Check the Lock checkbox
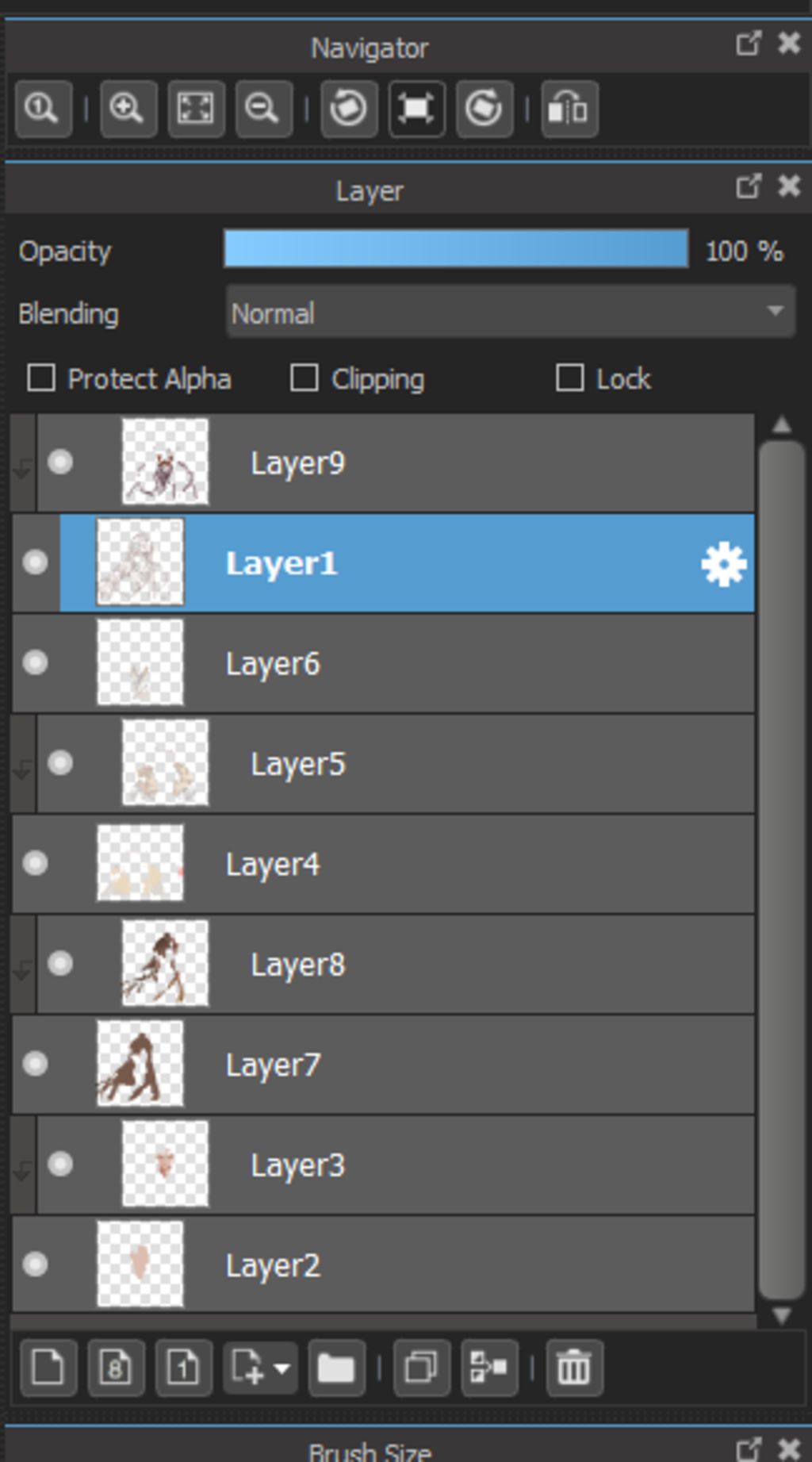Image resolution: width=812 pixels, height=1462 pixels. pos(569,378)
